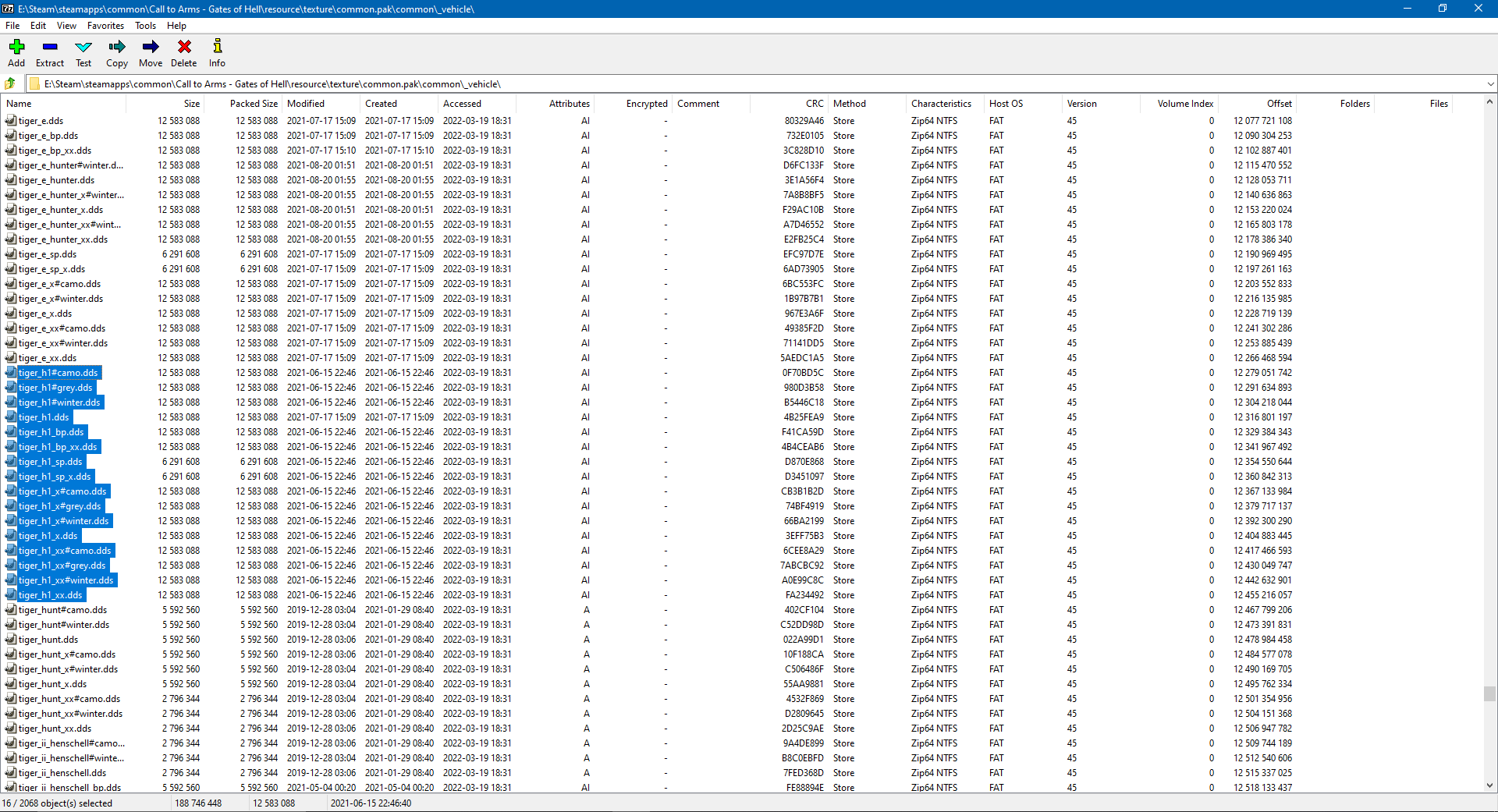The width and height of the screenshot is (1498, 812).
Task: Select the file tiger_hunt_x#winter.dds
Action: tap(68, 669)
